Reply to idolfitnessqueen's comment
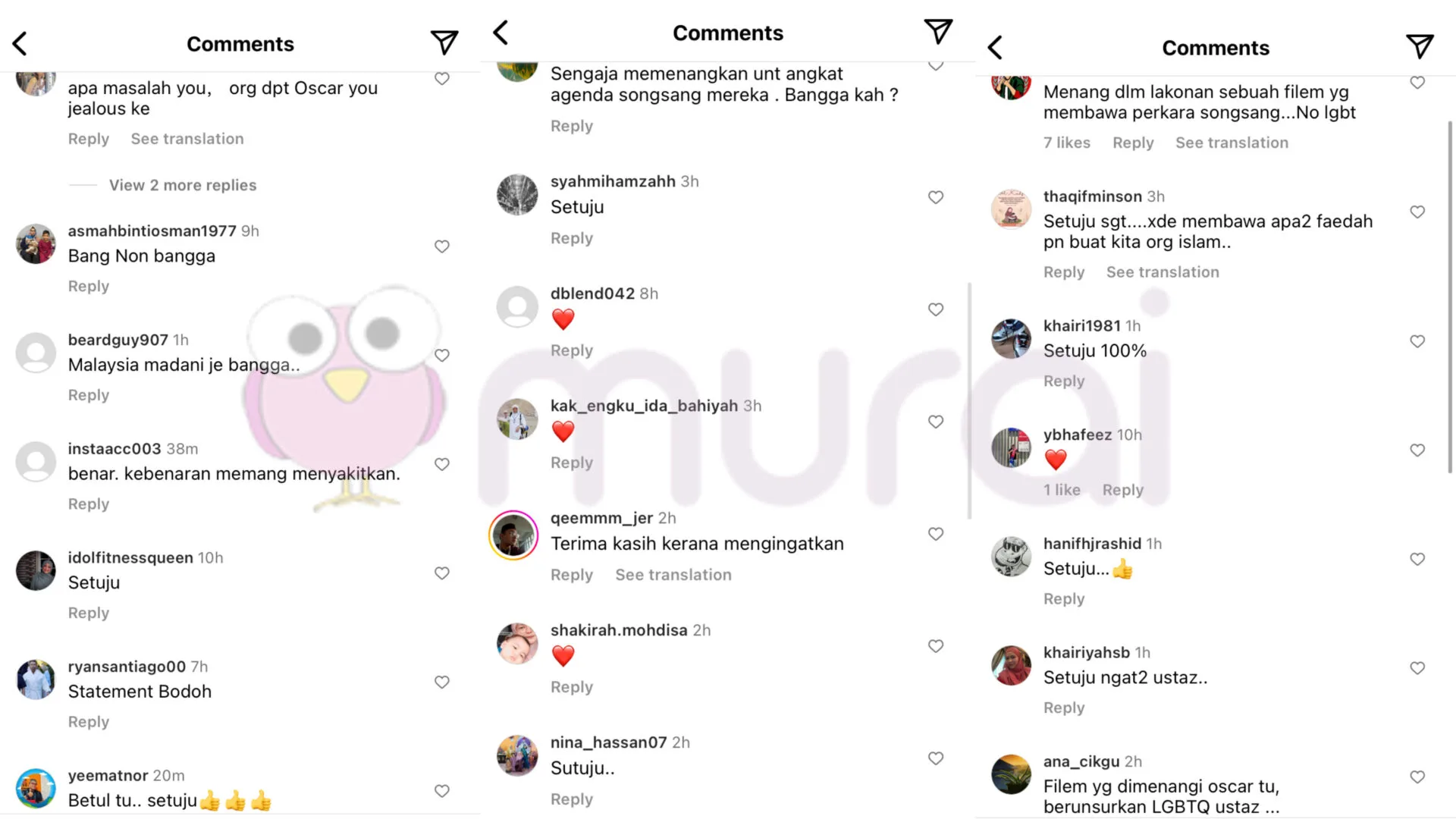The image size is (1456, 819). tap(89, 613)
